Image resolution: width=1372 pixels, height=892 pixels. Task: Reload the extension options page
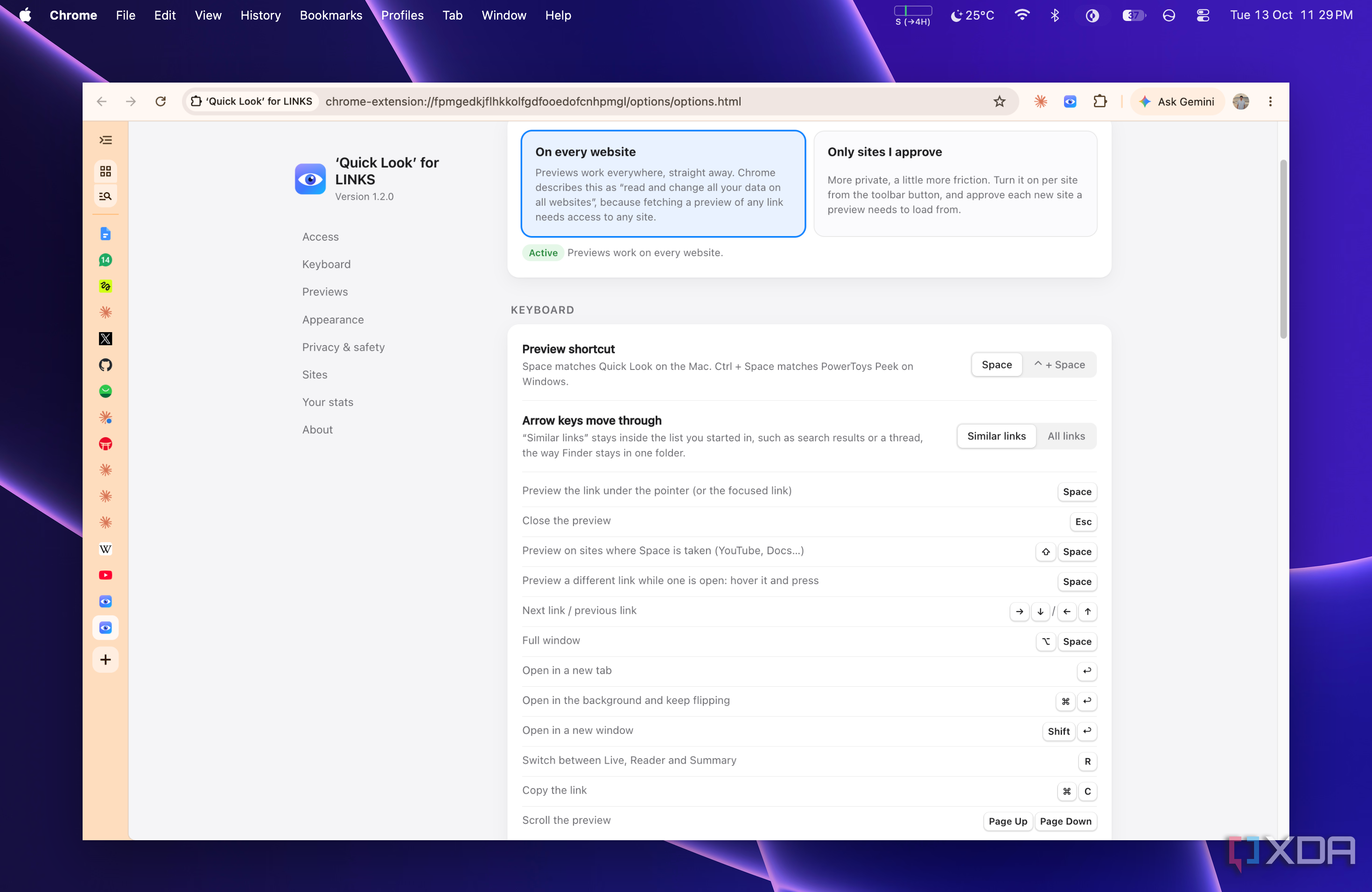pos(161,101)
